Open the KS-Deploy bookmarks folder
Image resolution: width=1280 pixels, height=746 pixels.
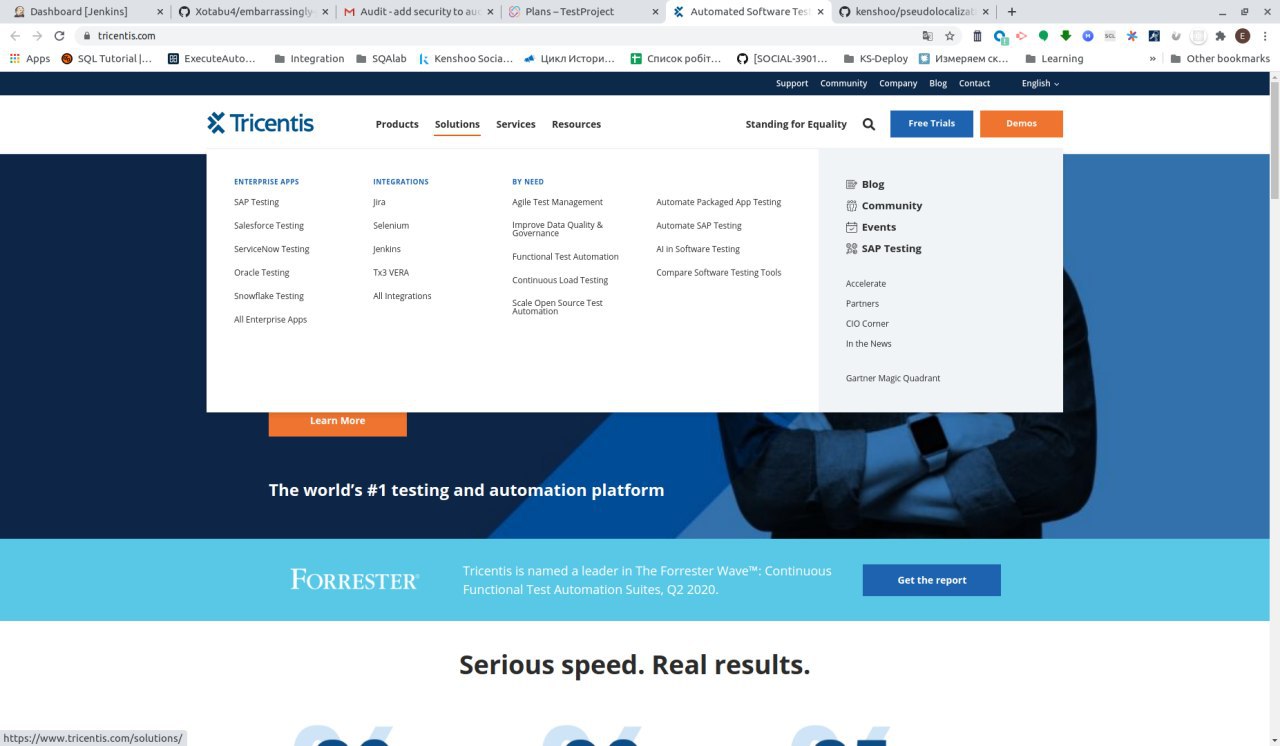[x=876, y=58]
